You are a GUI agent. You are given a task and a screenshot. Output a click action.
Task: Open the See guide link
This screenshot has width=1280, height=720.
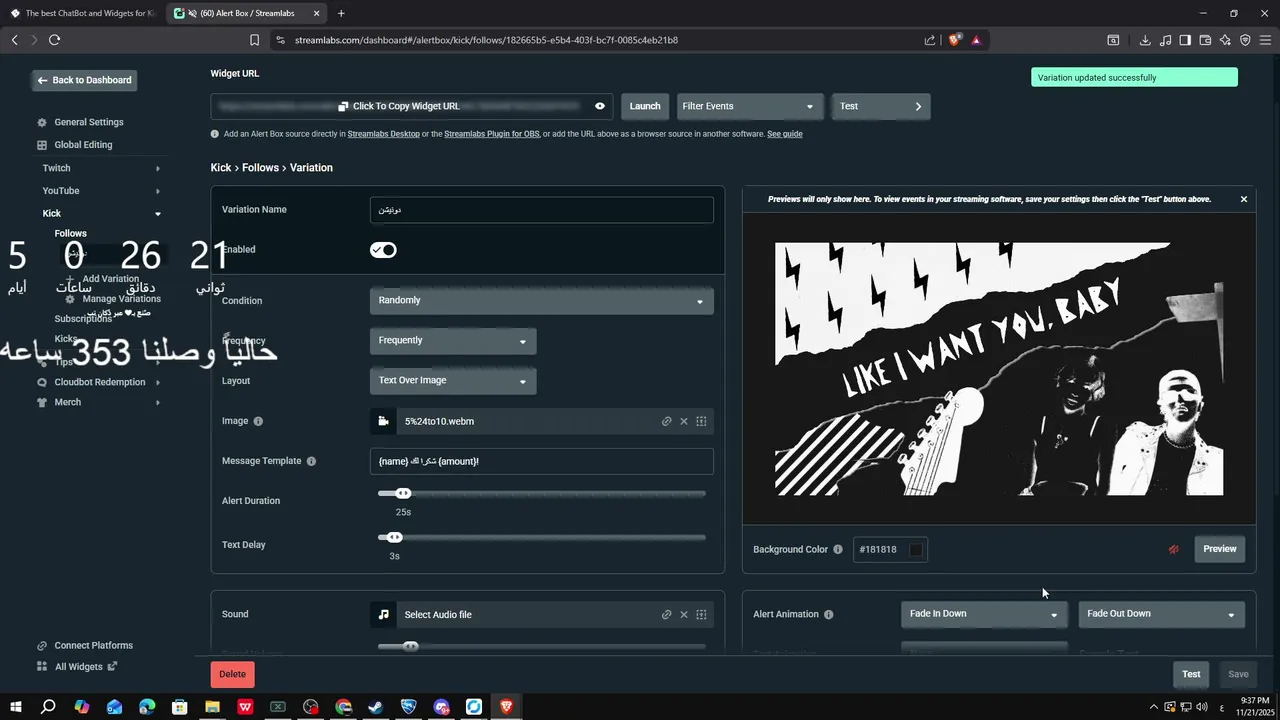point(785,134)
